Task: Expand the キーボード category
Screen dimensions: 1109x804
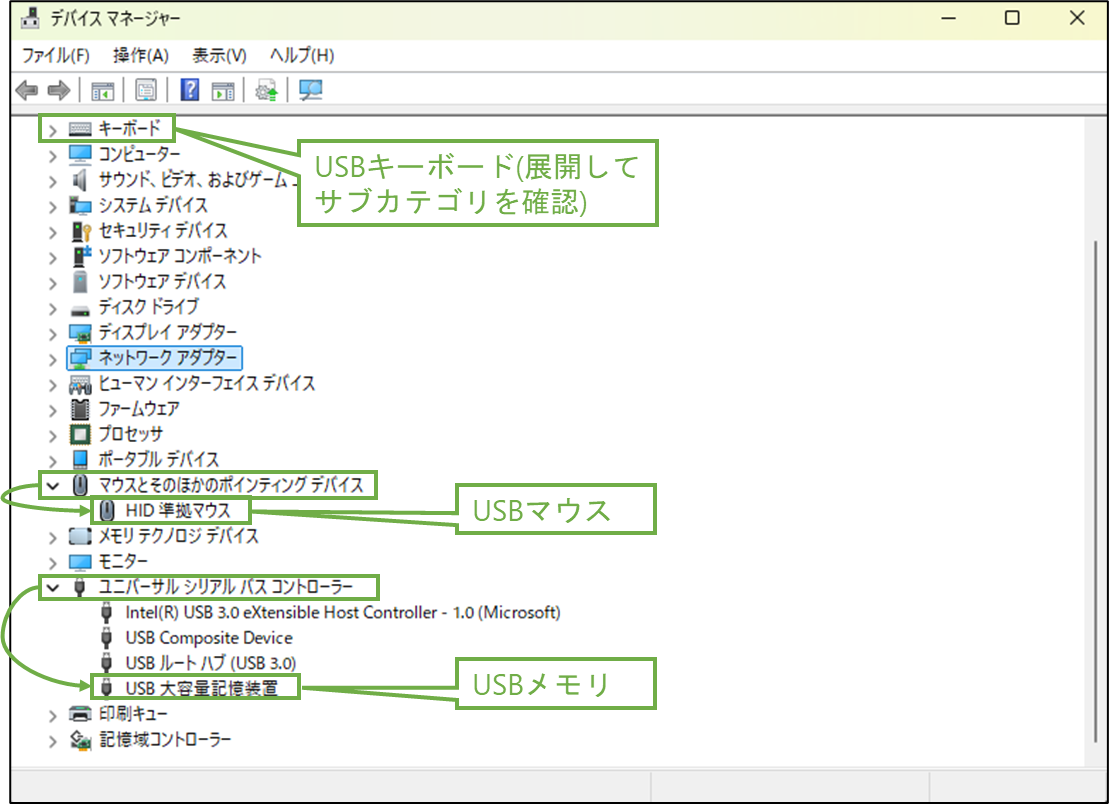Action: 52,128
